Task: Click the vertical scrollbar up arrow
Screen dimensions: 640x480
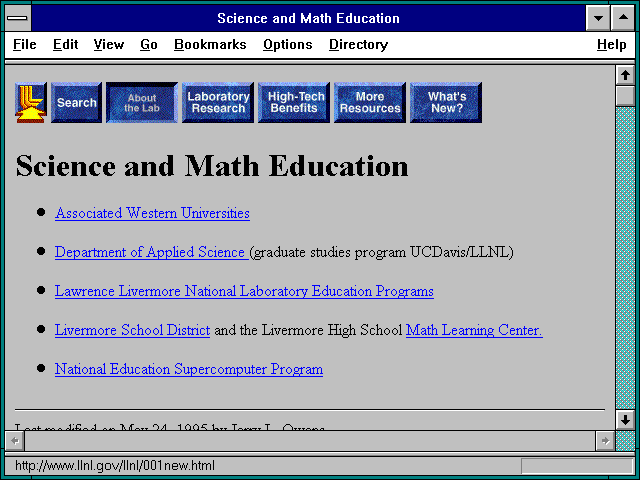Action: point(625,75)
